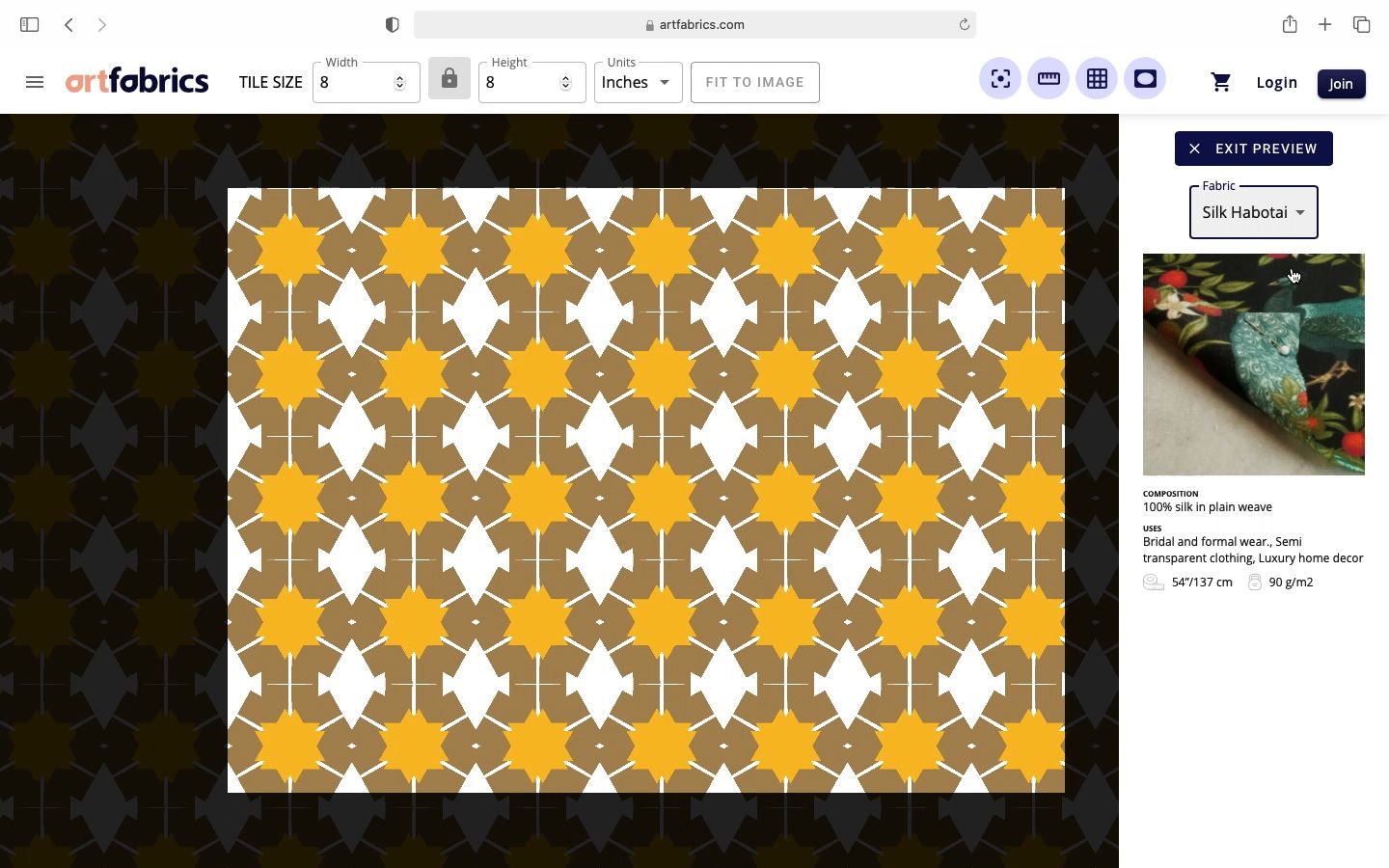Toggle the width/height aspect ratio lock
This screenshot has width=1389, height=868.
click(449, 78)
